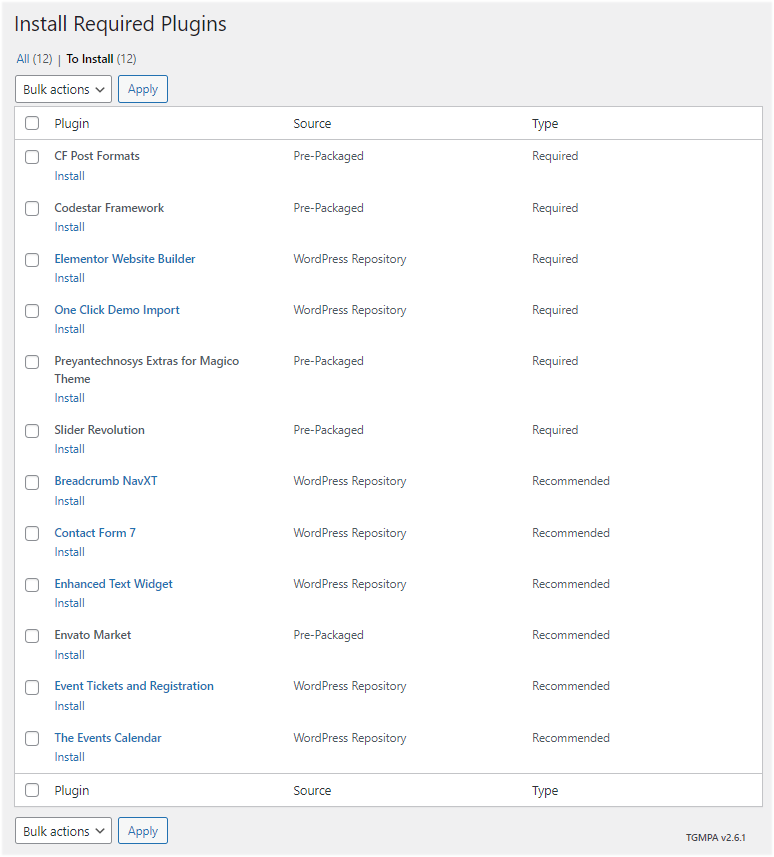The width and height of the screenshot is (774, 857).
Task: Install Preyantechnosys Extras for Magico Theme
Action: 69,398
